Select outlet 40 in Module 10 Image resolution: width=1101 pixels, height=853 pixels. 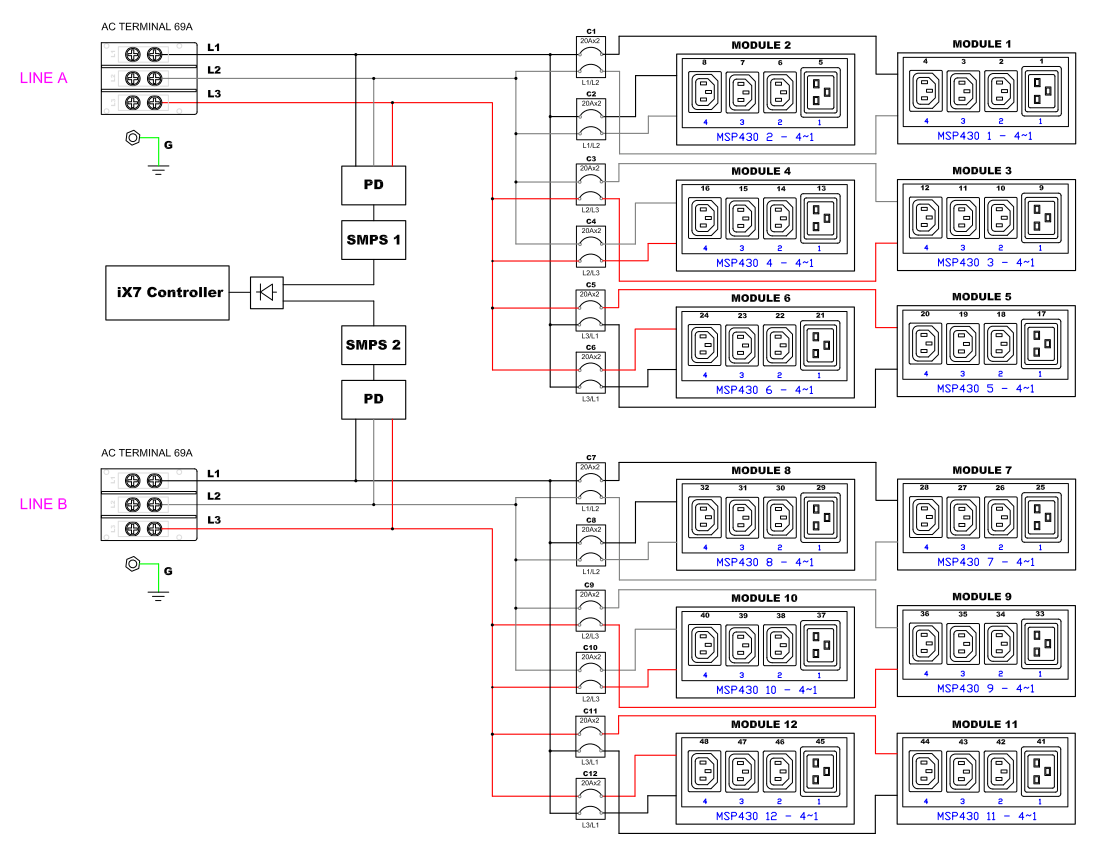click(705, 646)
